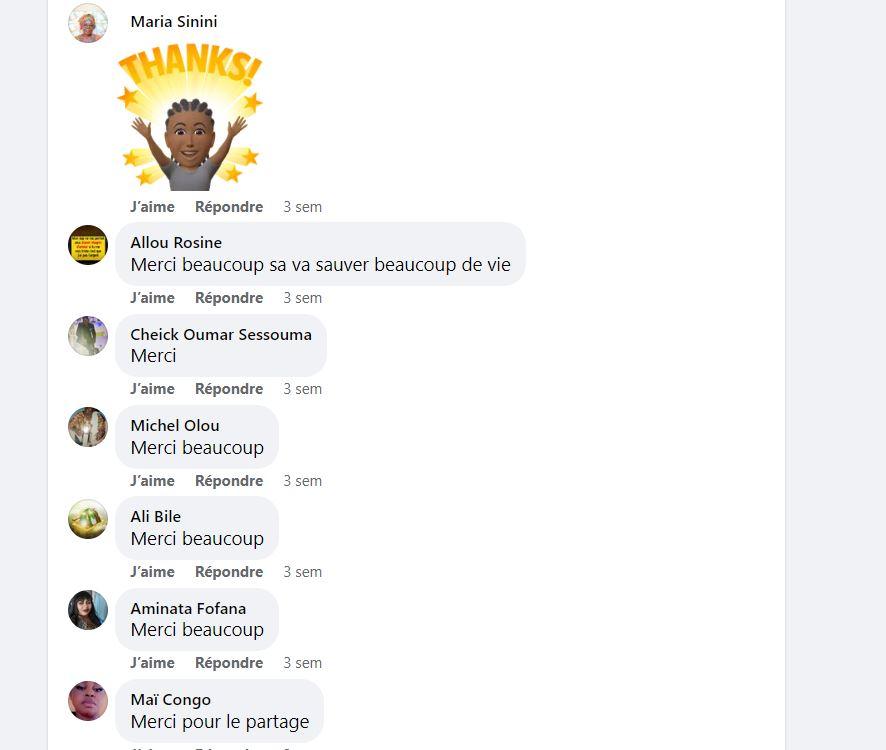Like Maria Sinini's sticker comment
886x750 pixels.
click(152, 207)
